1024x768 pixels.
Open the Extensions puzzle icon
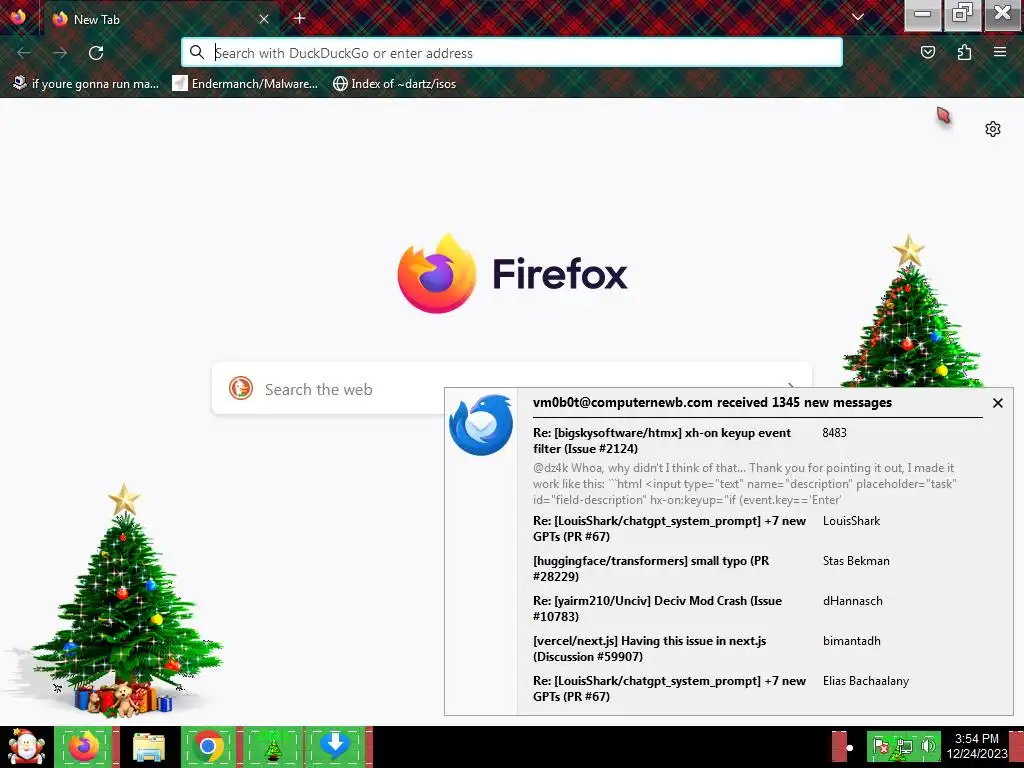coord(964,52)
